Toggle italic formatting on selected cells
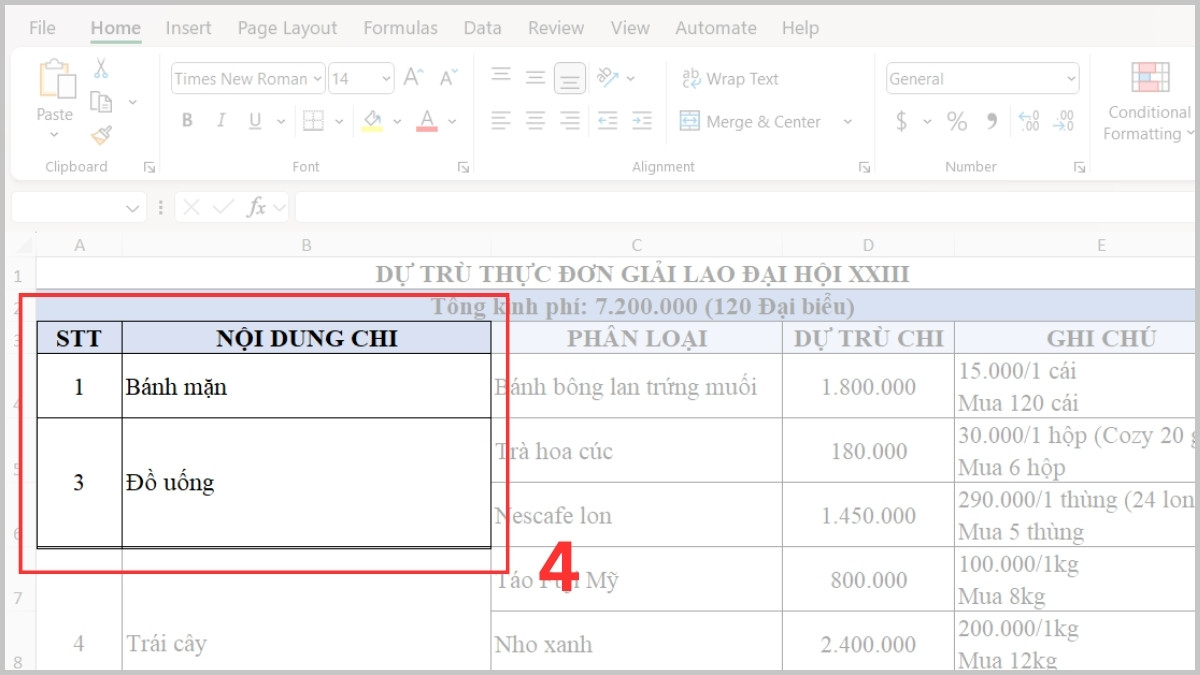Screen dimensions: 1200x675 (x=221, y=120)
